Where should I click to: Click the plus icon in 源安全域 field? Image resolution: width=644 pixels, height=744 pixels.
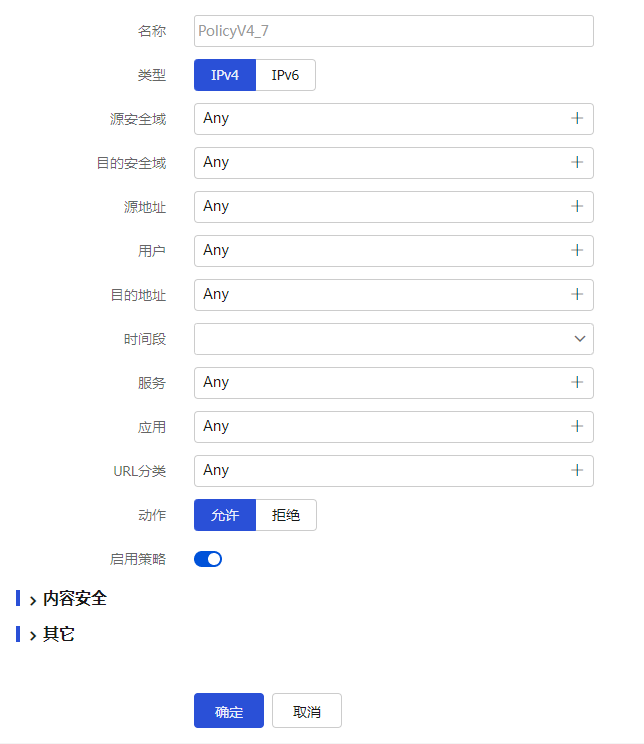[x=577, y=118]
